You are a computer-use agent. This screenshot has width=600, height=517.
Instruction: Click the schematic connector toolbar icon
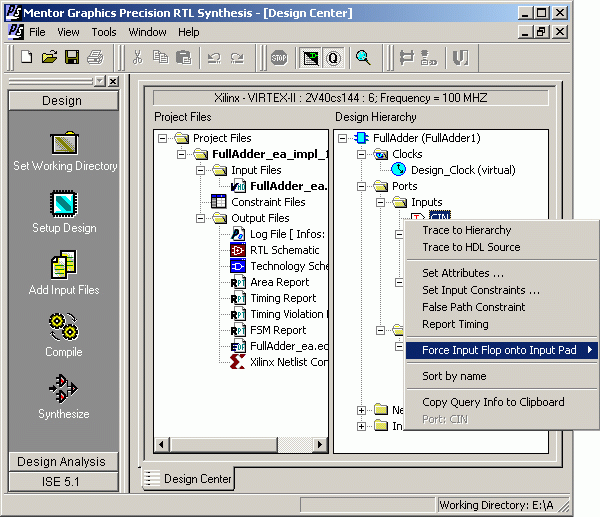(x=406, y=58)
